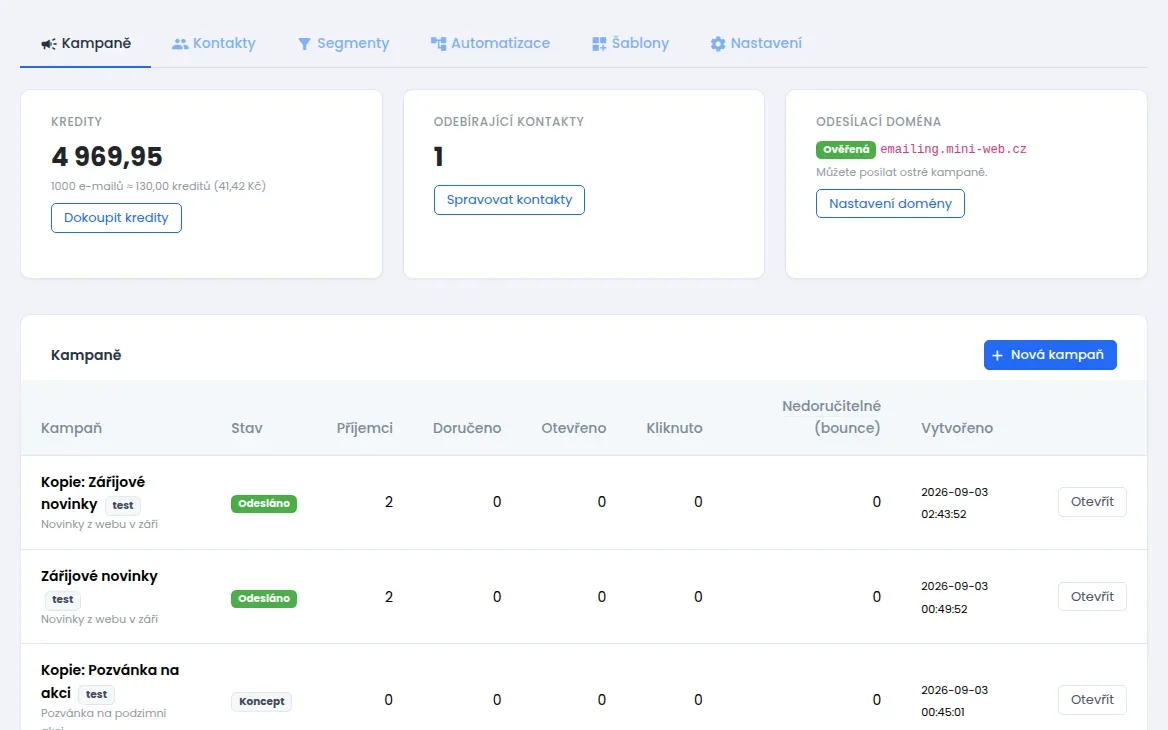Click the emailing.mini-web.cz domain text
This screenshot has width=1168, height=730.
click(953, 149)
